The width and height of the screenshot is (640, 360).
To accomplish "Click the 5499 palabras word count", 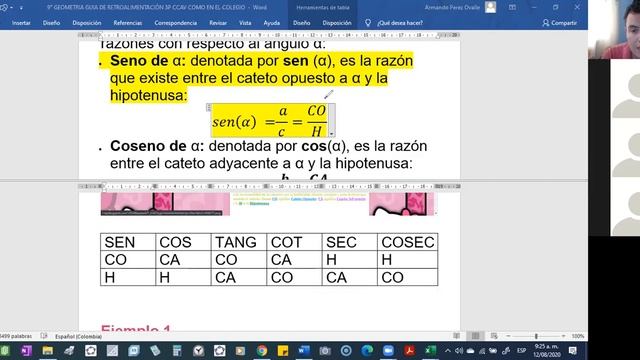I will pyautogui.click(x=16, y=336).
